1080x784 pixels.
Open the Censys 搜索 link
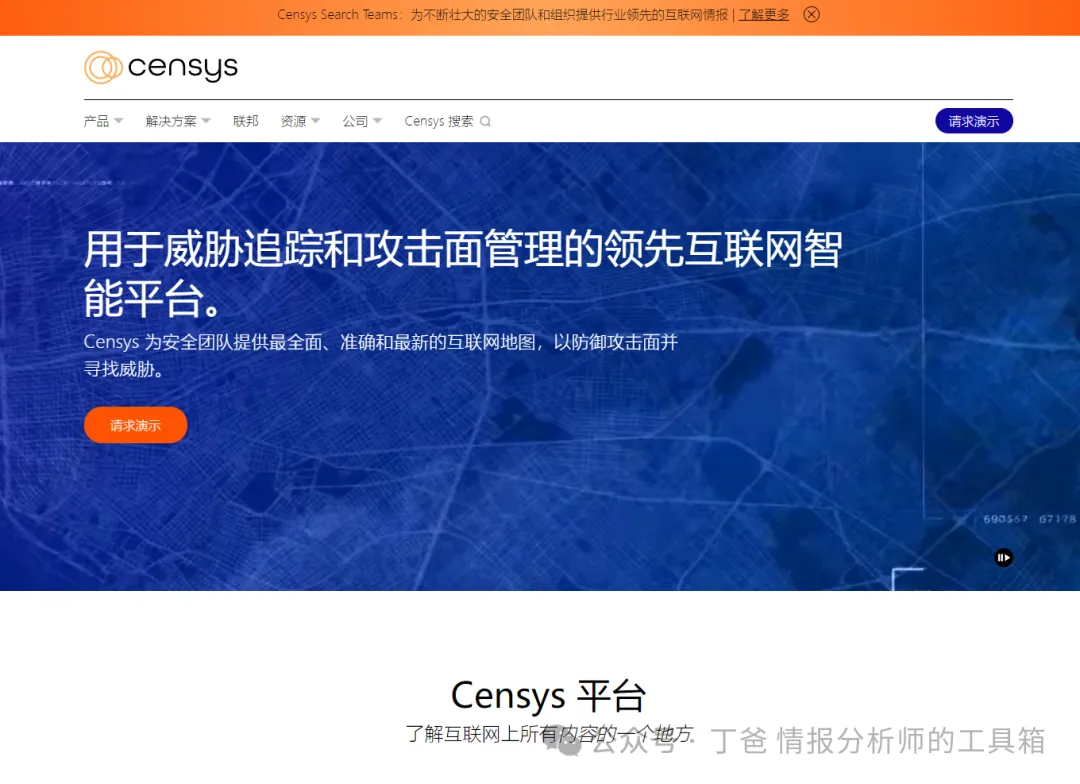click(x=439, y=121)
